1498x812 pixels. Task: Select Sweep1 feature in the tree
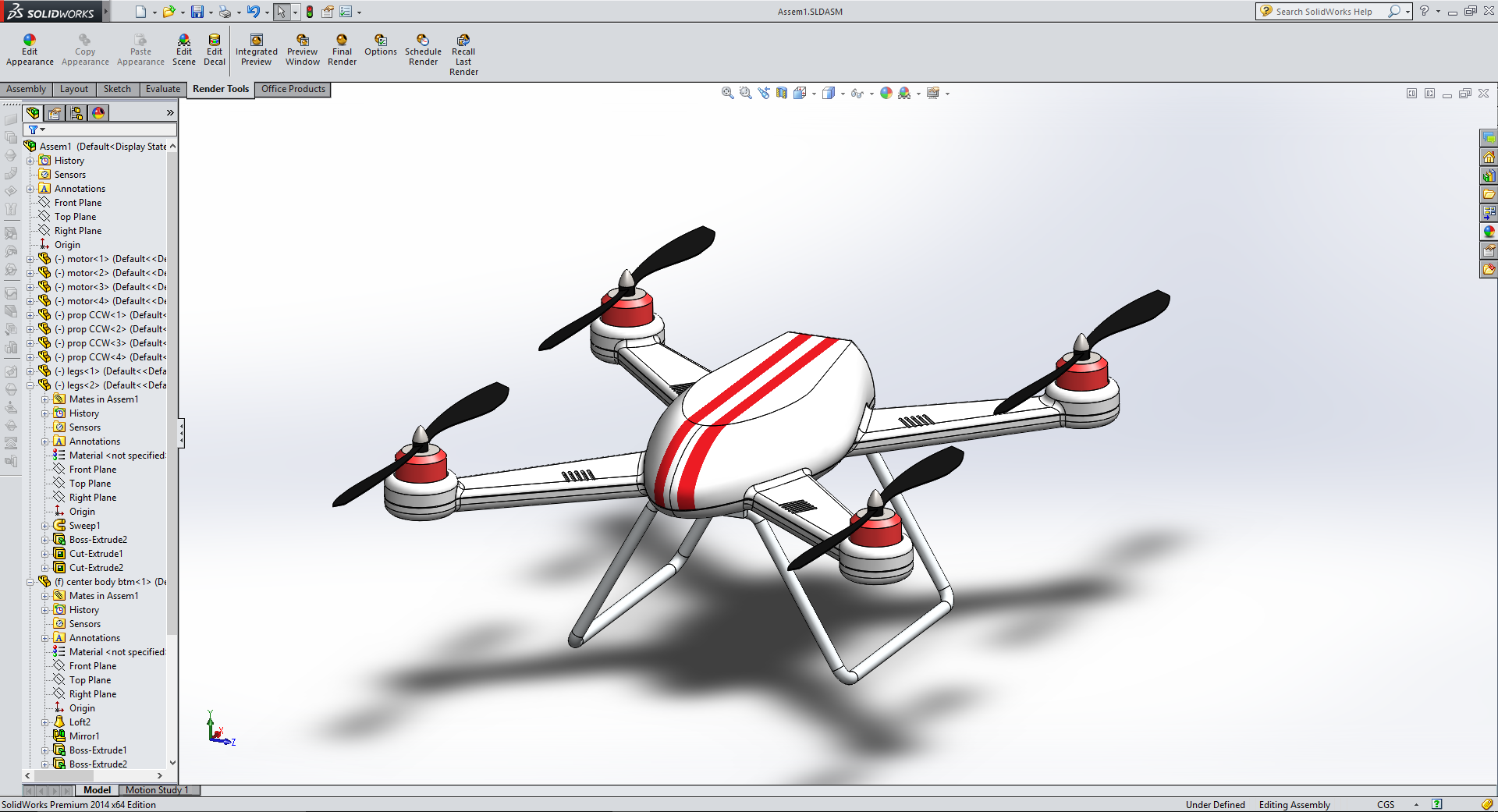(x=84, y=526)
